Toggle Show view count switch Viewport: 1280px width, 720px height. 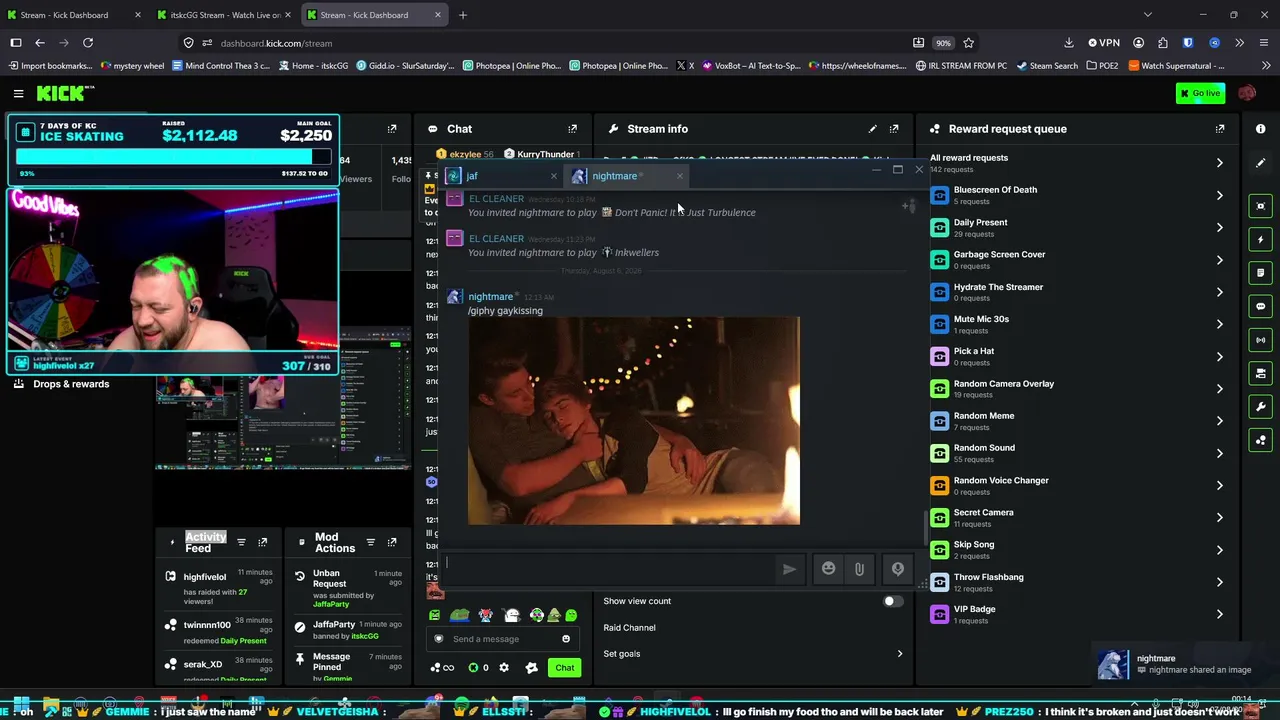[x=893, y=601]
